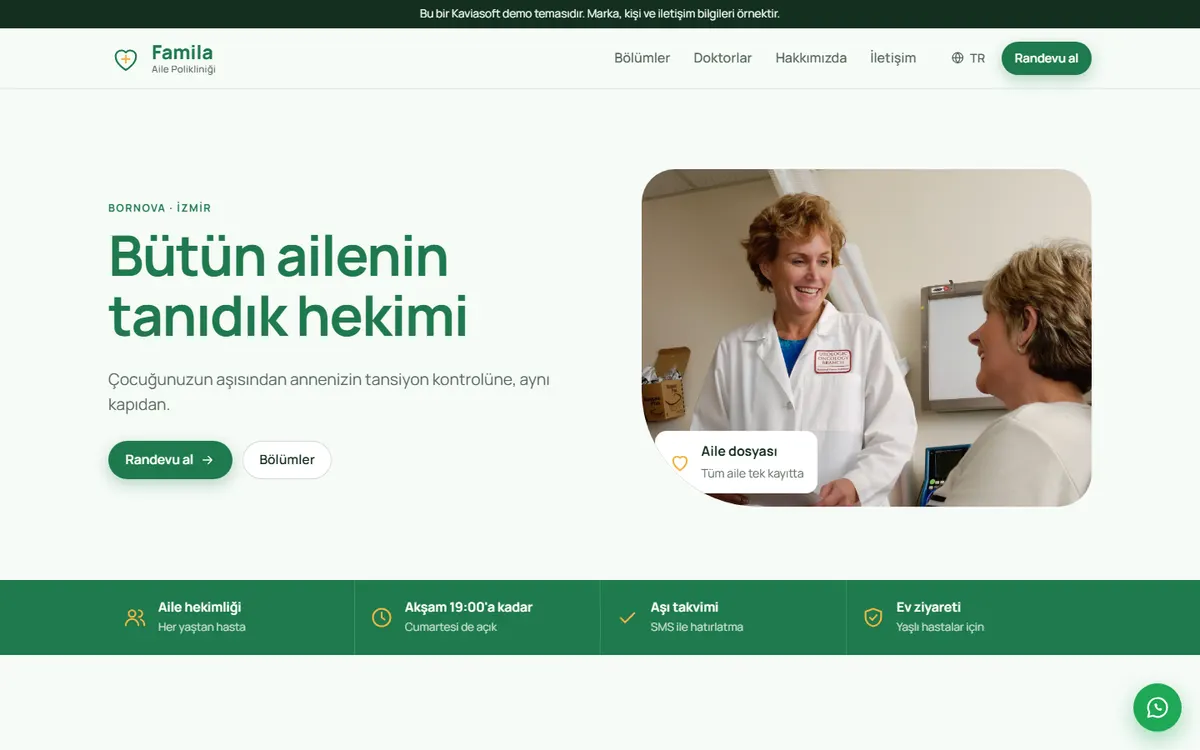Image resolution: width=1200 pixels, height=750 pixels.
Task: Click the heart icon on Aile dosyası card
Action: coord(680,463)
